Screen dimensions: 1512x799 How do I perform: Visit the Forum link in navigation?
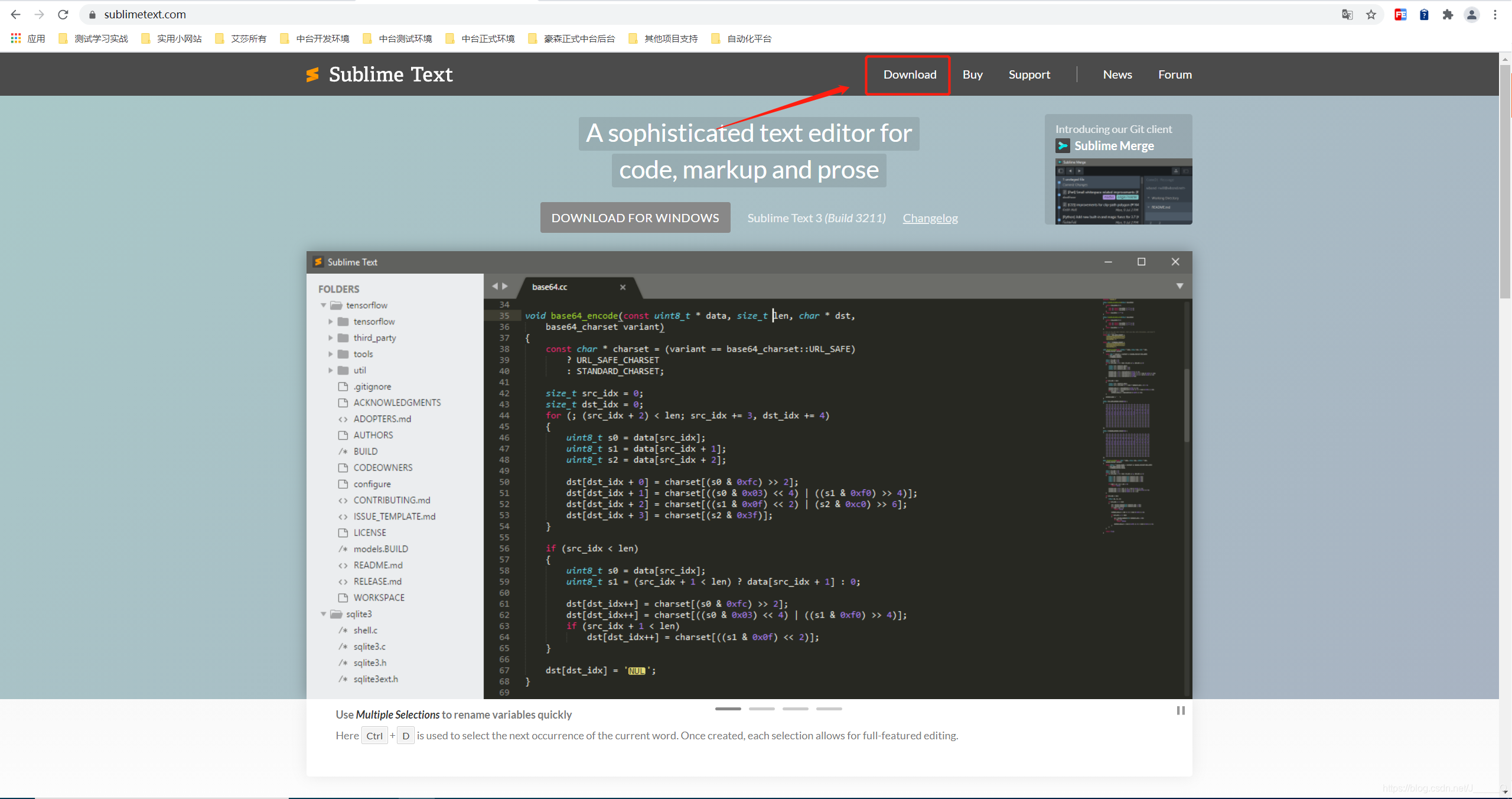click(1175, 74)
